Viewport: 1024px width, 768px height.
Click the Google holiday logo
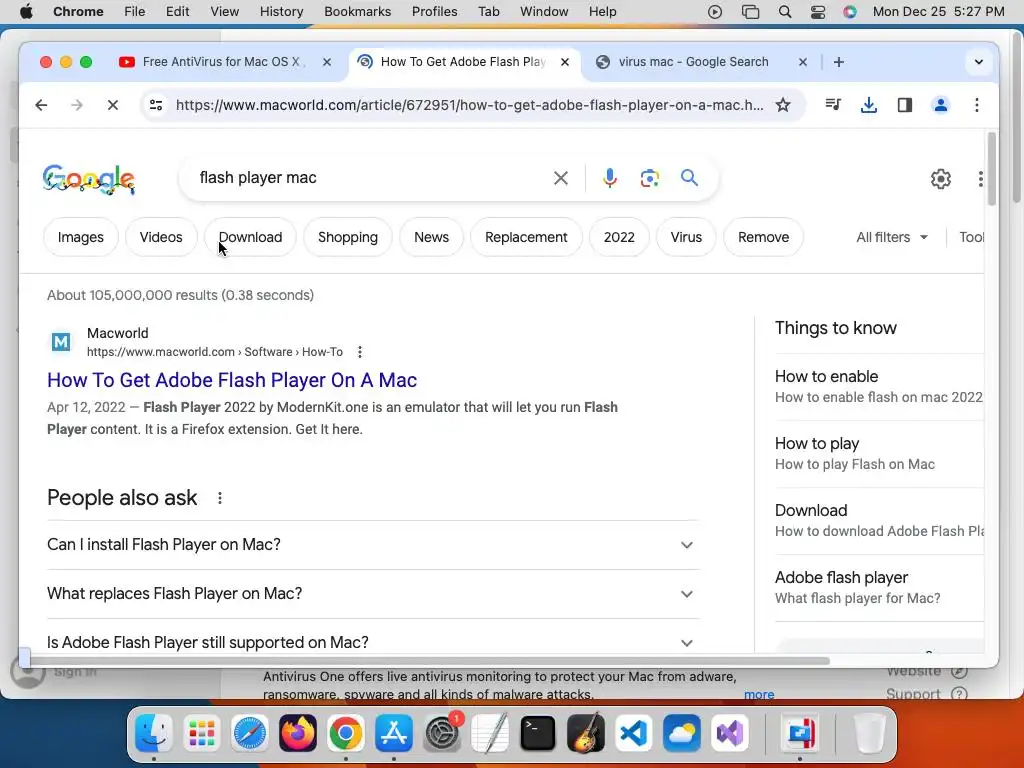[x=89, y=179]
